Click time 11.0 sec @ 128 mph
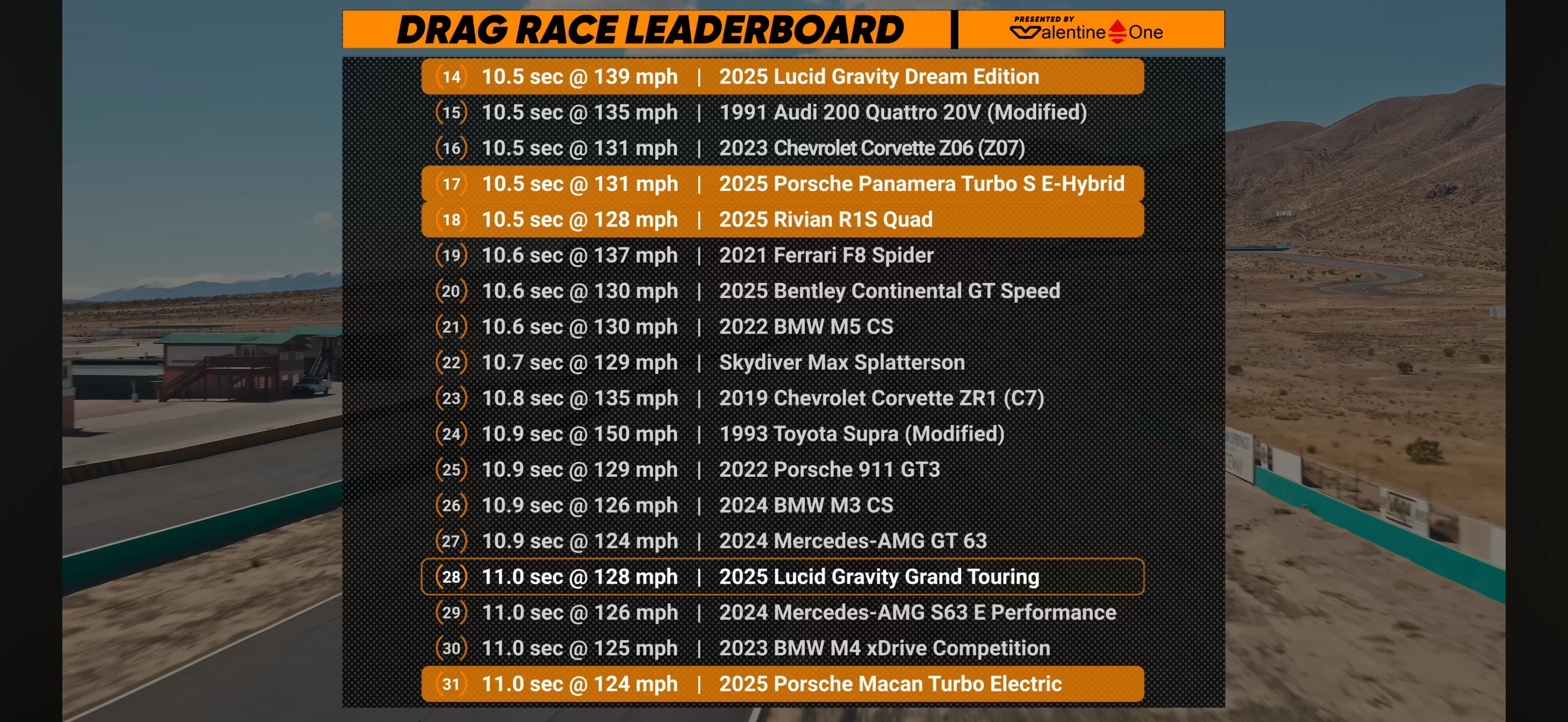The image size is (1568, 722). click(580, 577)
